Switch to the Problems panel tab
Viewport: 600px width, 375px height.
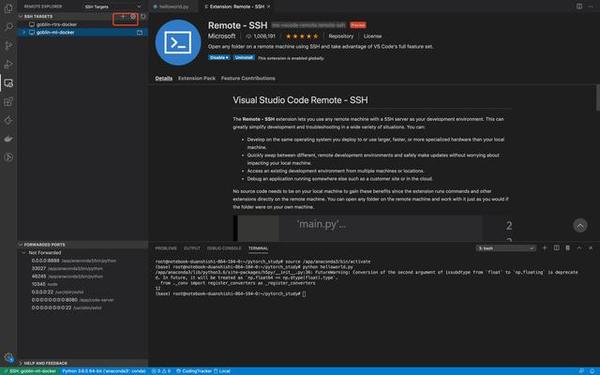click(166, 248)
